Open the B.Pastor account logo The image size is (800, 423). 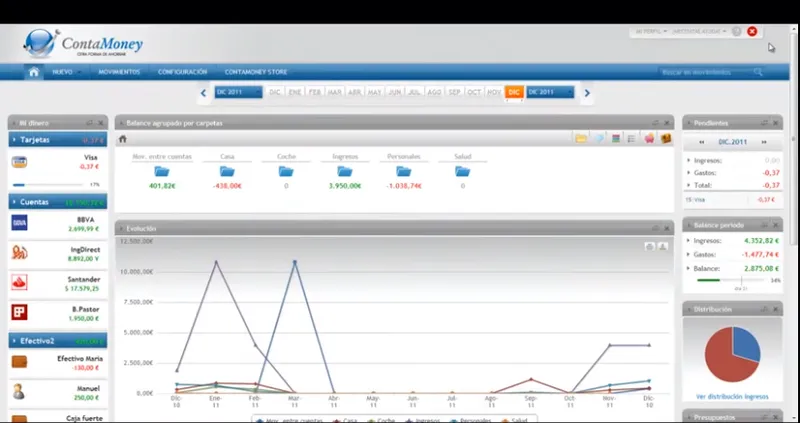19,312
